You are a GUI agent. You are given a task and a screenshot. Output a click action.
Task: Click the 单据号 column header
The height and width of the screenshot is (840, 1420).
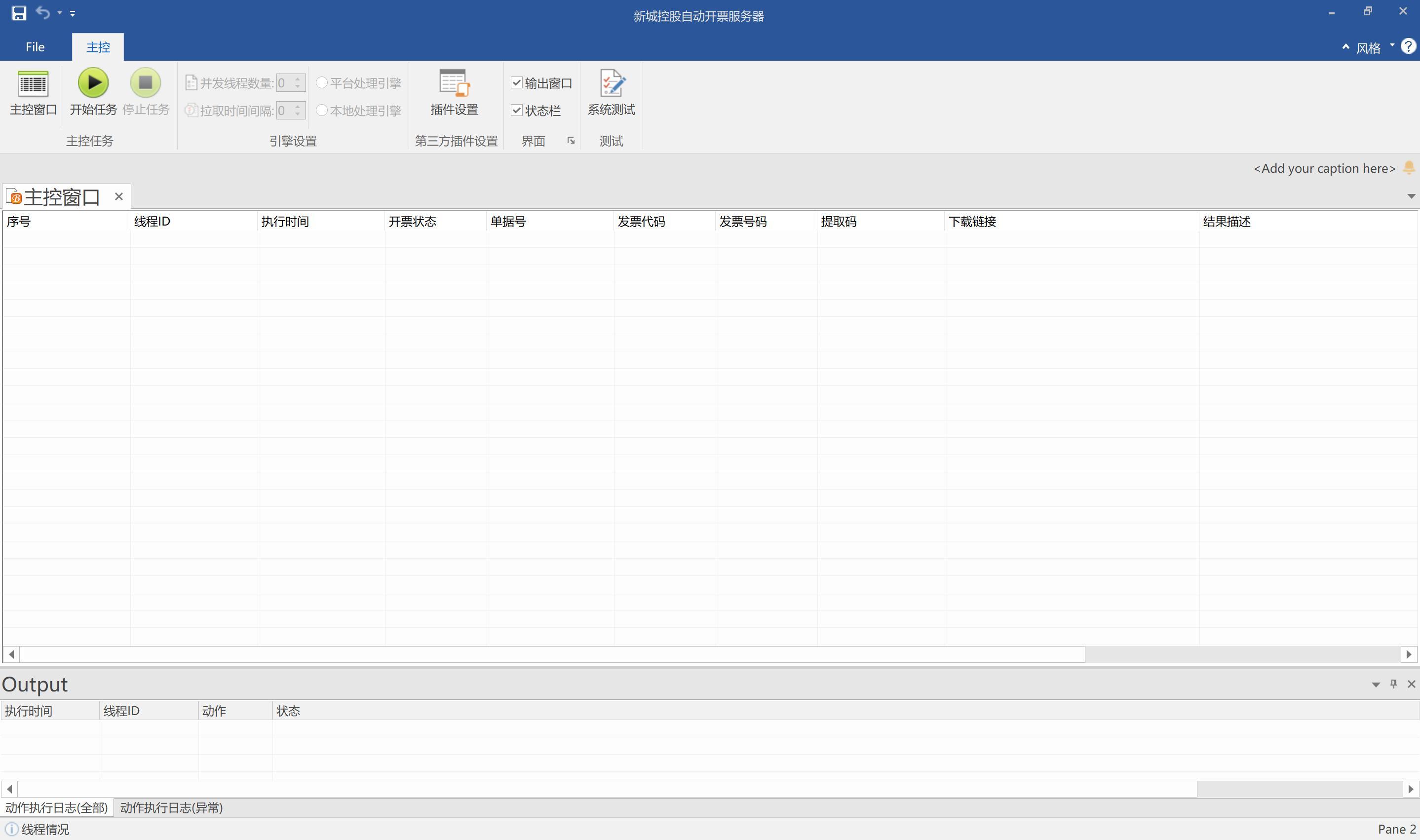(x=550, y=221)
